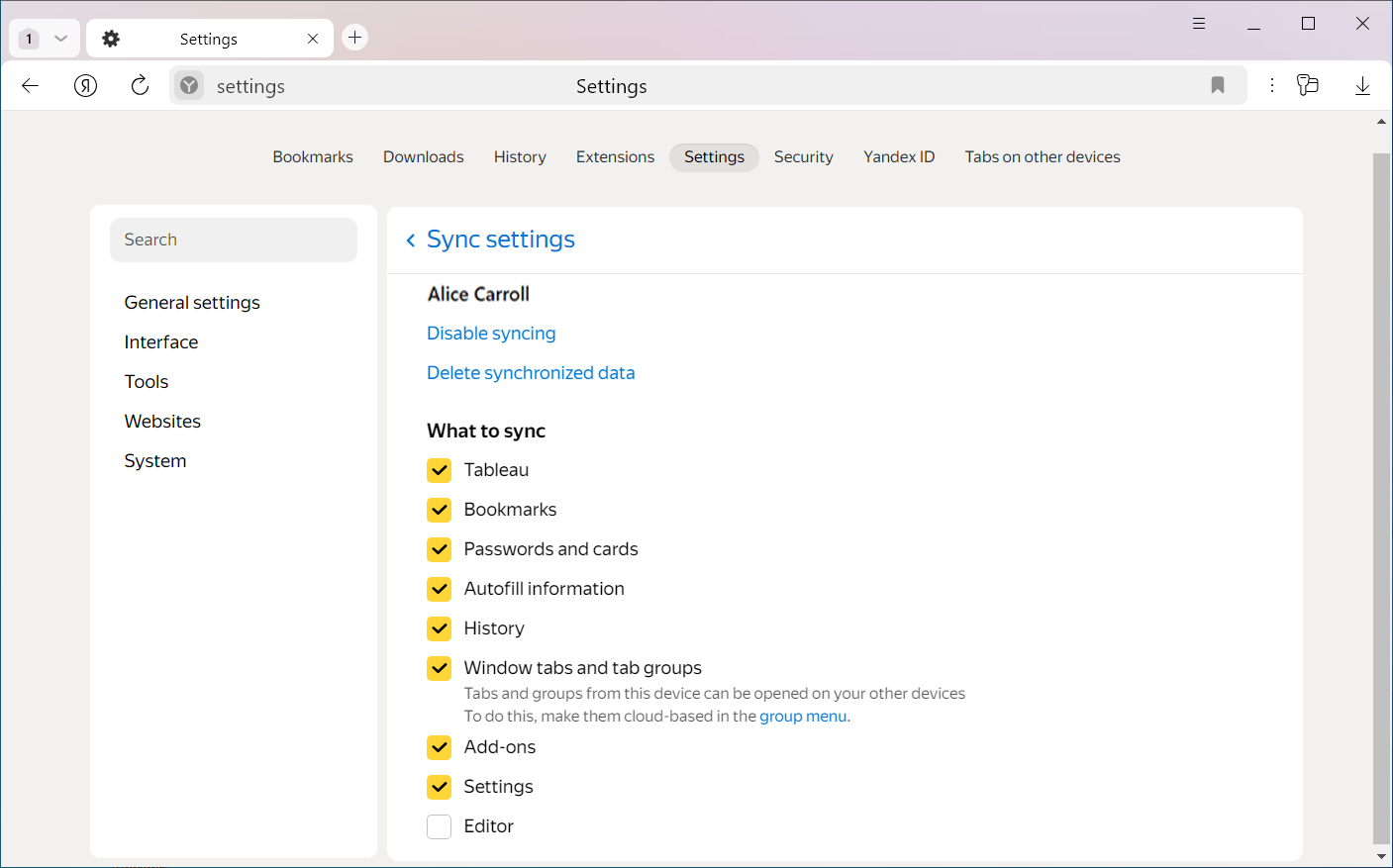Image resolution: width=1393 pixels, height=868 pixels.
Task: Click the collections icon in the toolbar
Action: pos(1308,86)
